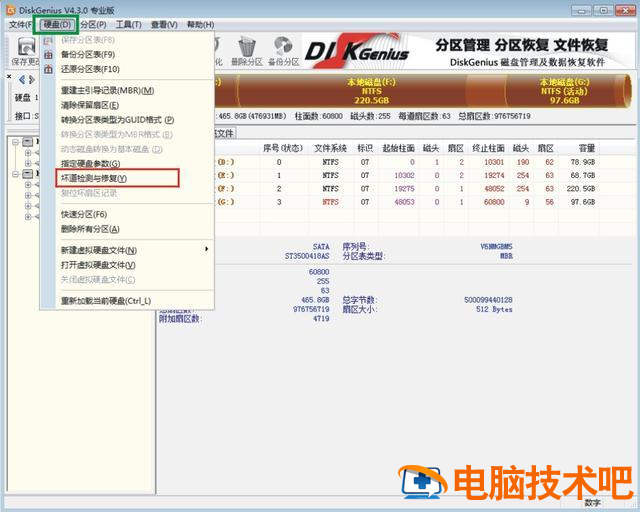
Task: Open the 工具(T) menu
Action: click(129, 24)
